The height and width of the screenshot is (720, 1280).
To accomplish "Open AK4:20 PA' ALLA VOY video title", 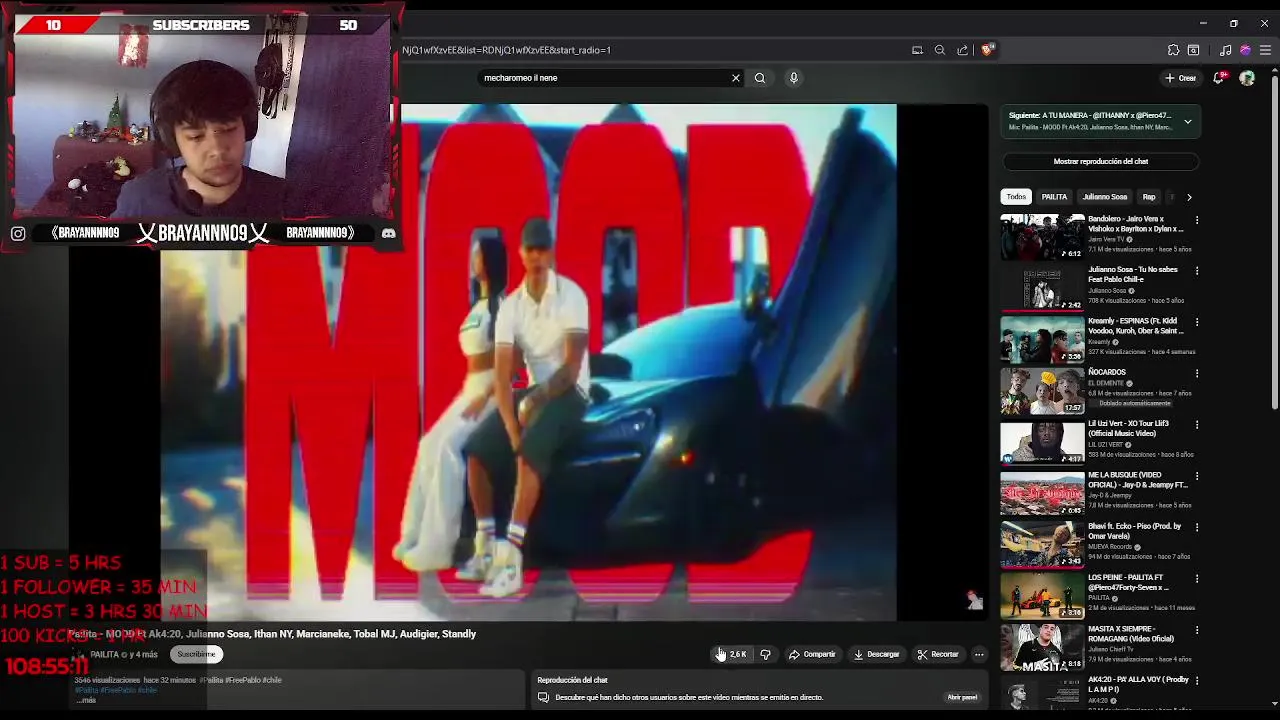I will click(1138, 685).
